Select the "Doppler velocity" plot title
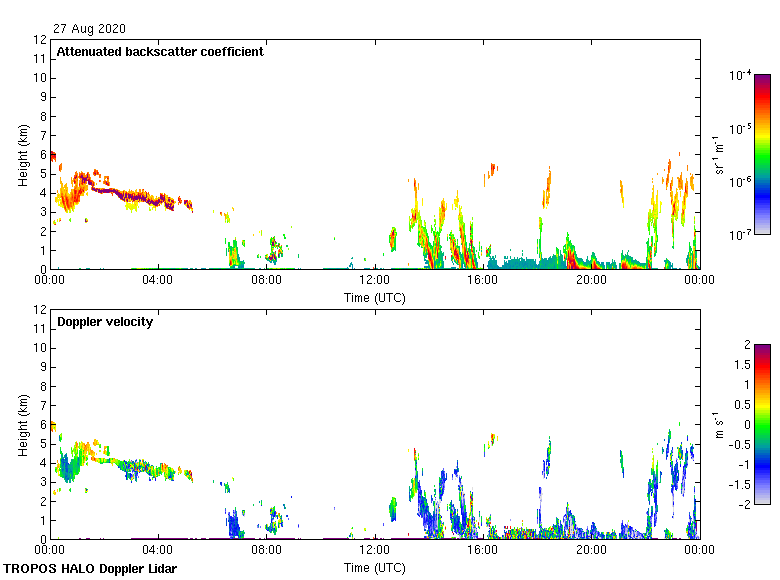Screen dimensions: 780x580 (105, 322)
